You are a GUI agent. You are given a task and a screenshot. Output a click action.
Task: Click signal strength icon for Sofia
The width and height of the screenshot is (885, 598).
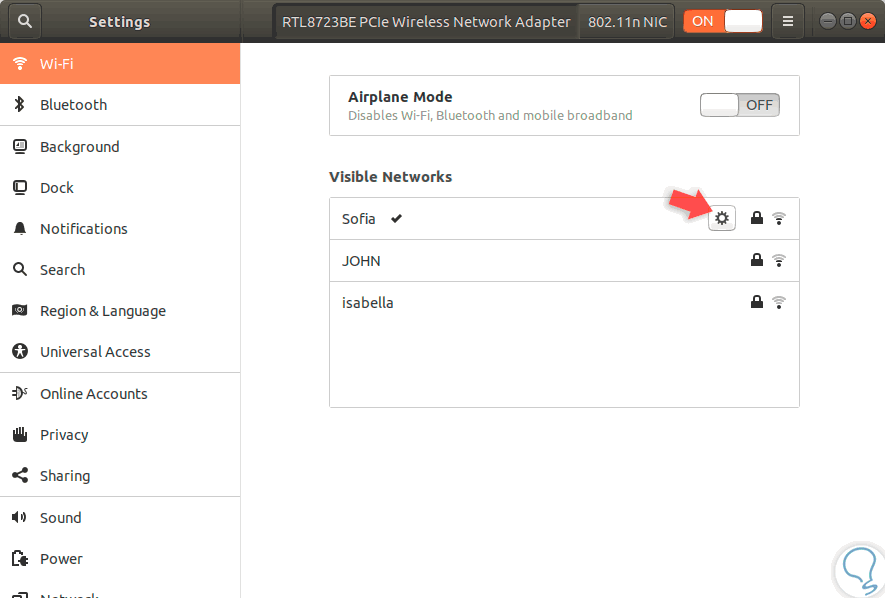(x=779, y=218)
